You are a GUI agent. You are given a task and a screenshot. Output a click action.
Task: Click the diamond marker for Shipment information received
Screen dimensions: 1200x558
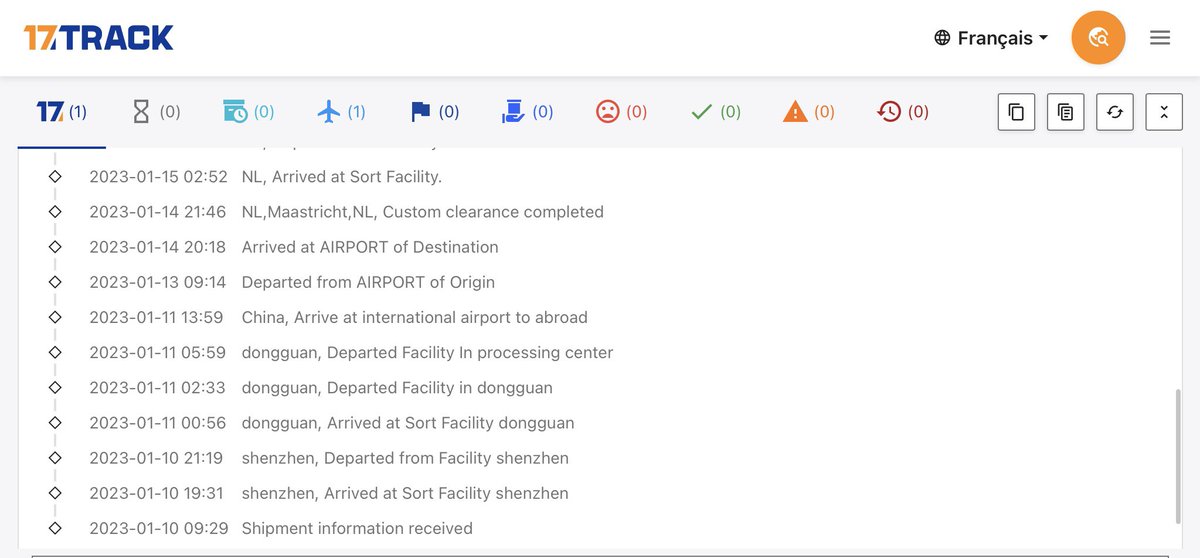55,528
